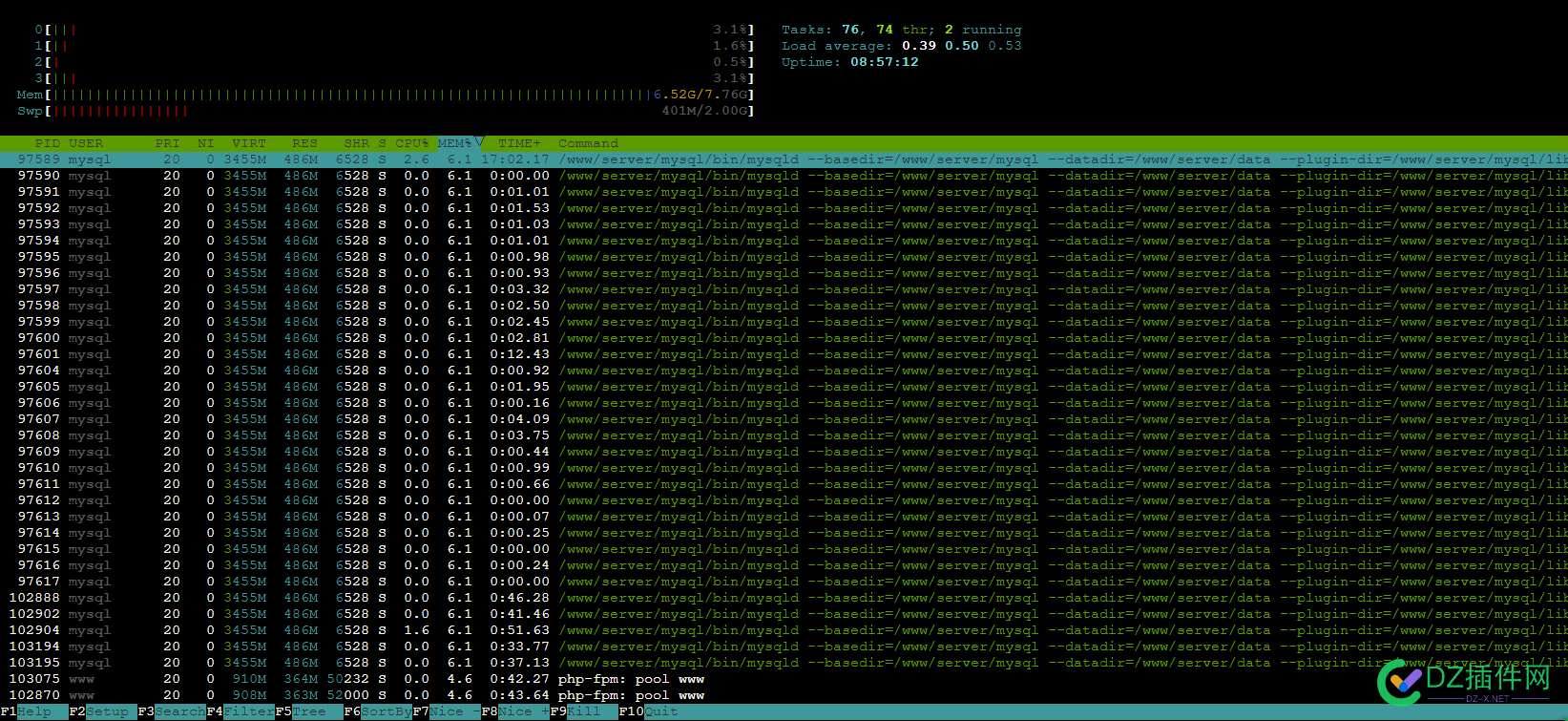Click the TIME+ value 0:37.13

pyautogui.click(x=520, y=663)
